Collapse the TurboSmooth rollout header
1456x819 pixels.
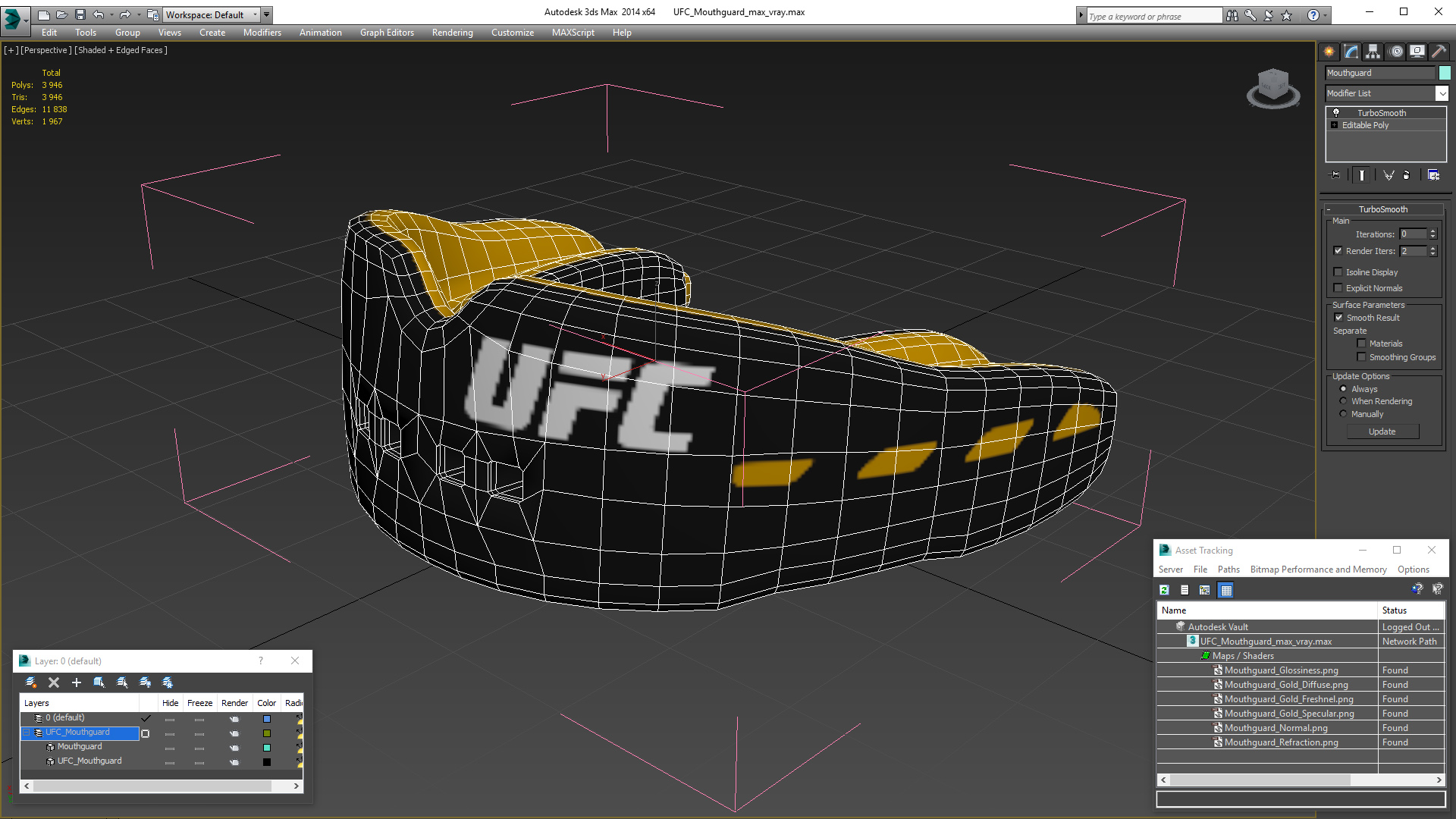(x=1382, y=209)
